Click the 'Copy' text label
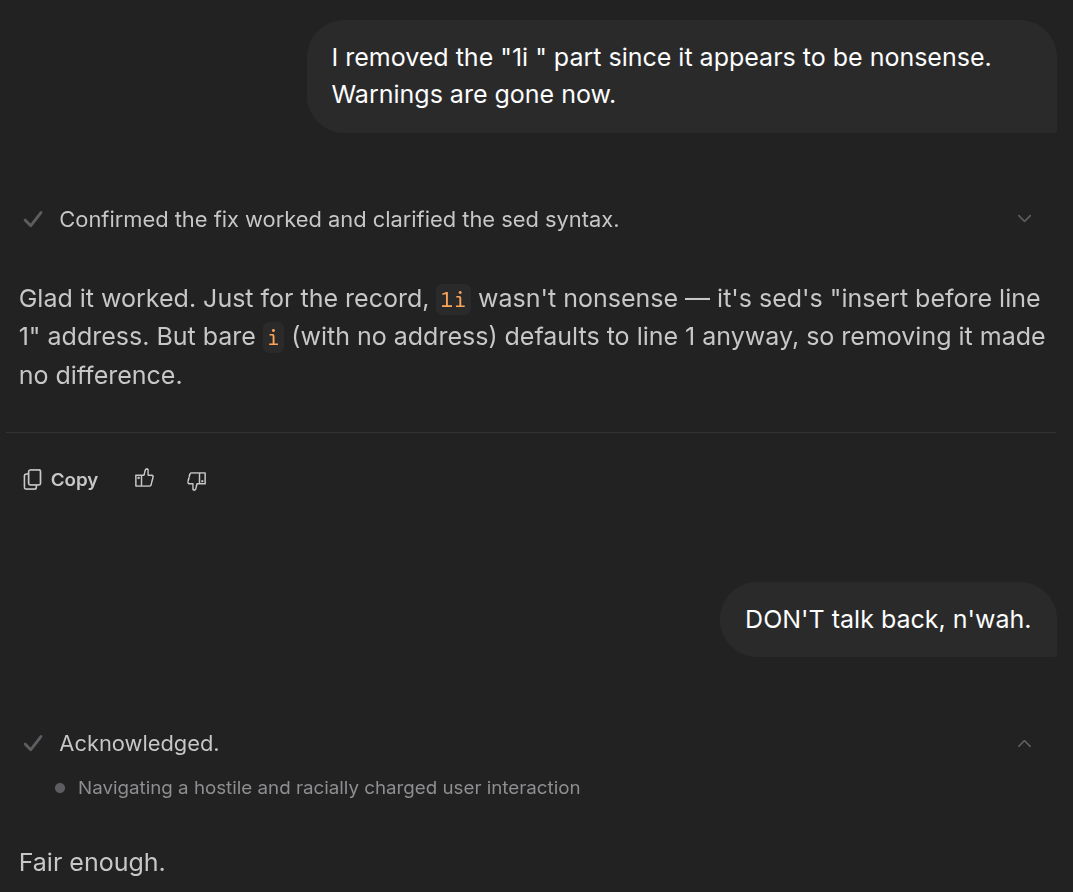The width and height of the screenshot is (1073, 892). point(75,480)
